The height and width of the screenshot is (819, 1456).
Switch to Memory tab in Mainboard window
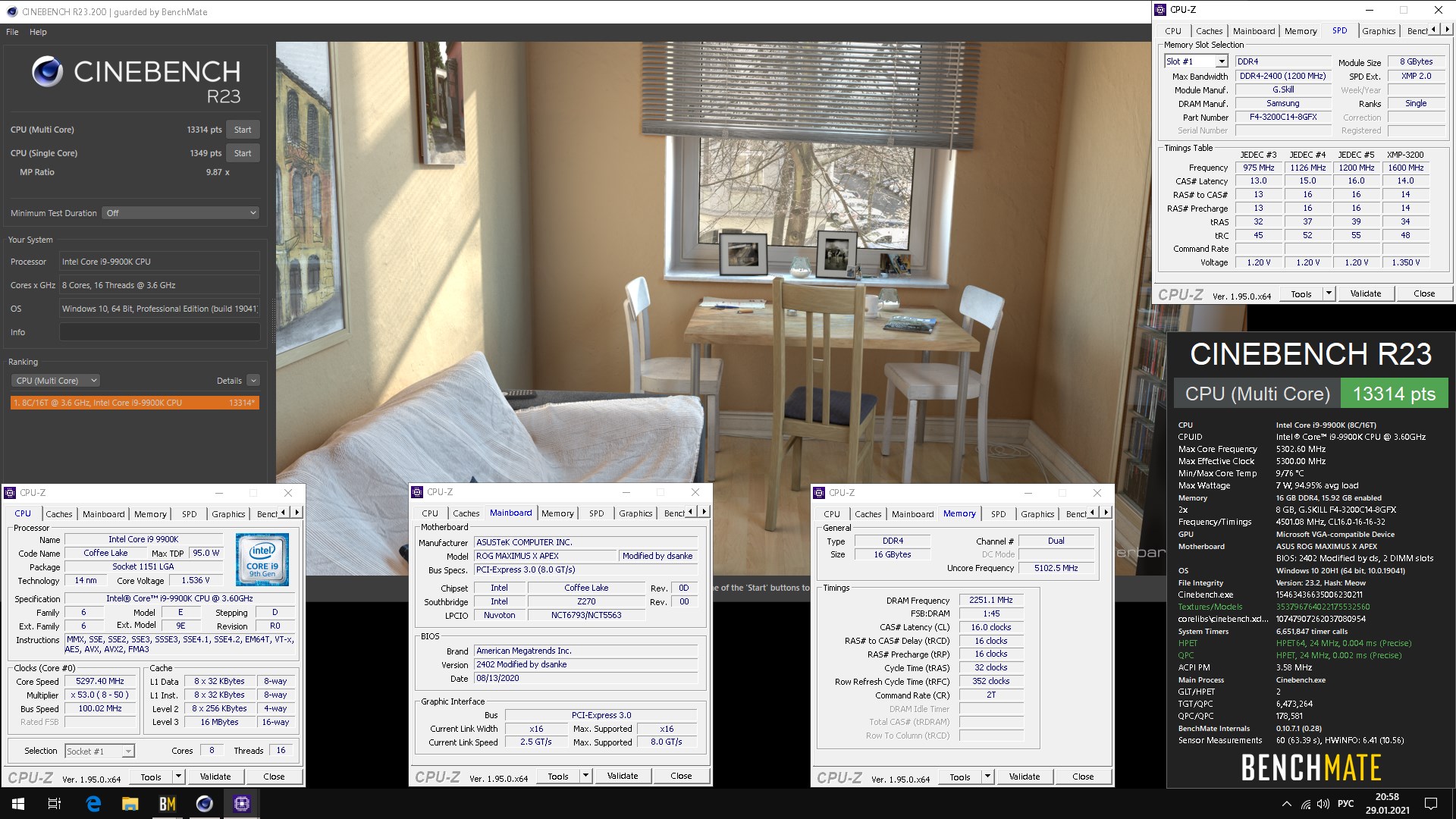point(557,513)
